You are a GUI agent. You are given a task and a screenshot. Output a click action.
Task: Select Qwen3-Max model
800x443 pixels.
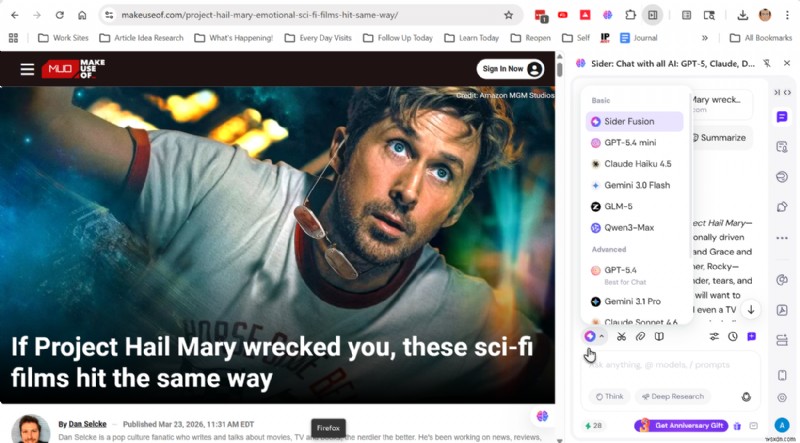634,228
